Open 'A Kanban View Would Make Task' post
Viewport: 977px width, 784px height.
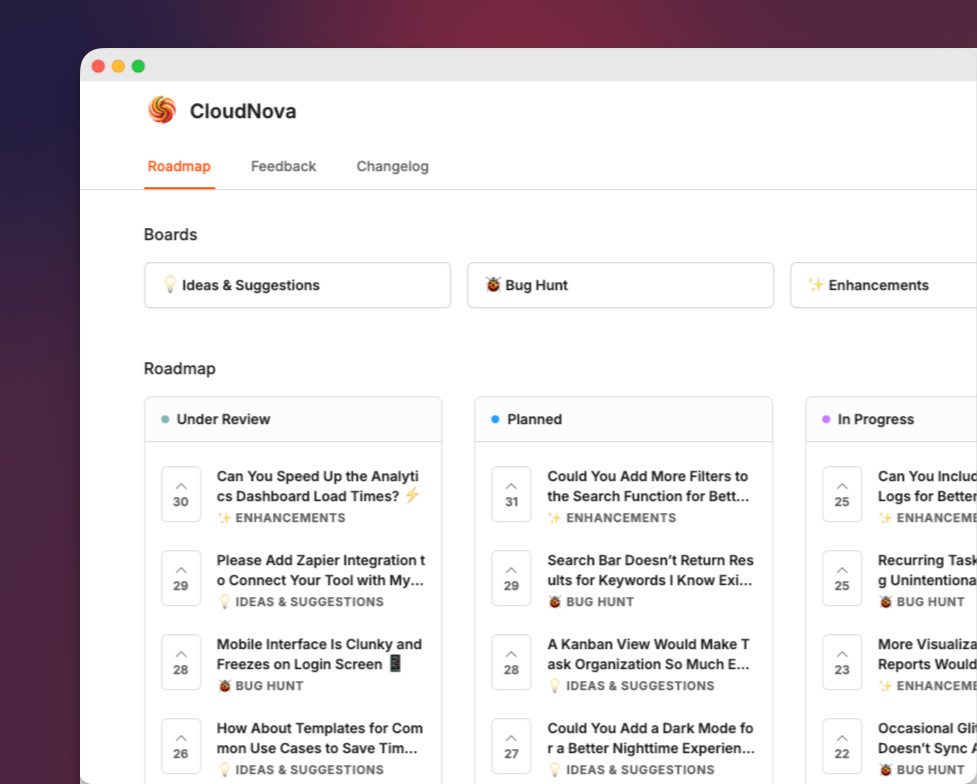pos(649,654)
